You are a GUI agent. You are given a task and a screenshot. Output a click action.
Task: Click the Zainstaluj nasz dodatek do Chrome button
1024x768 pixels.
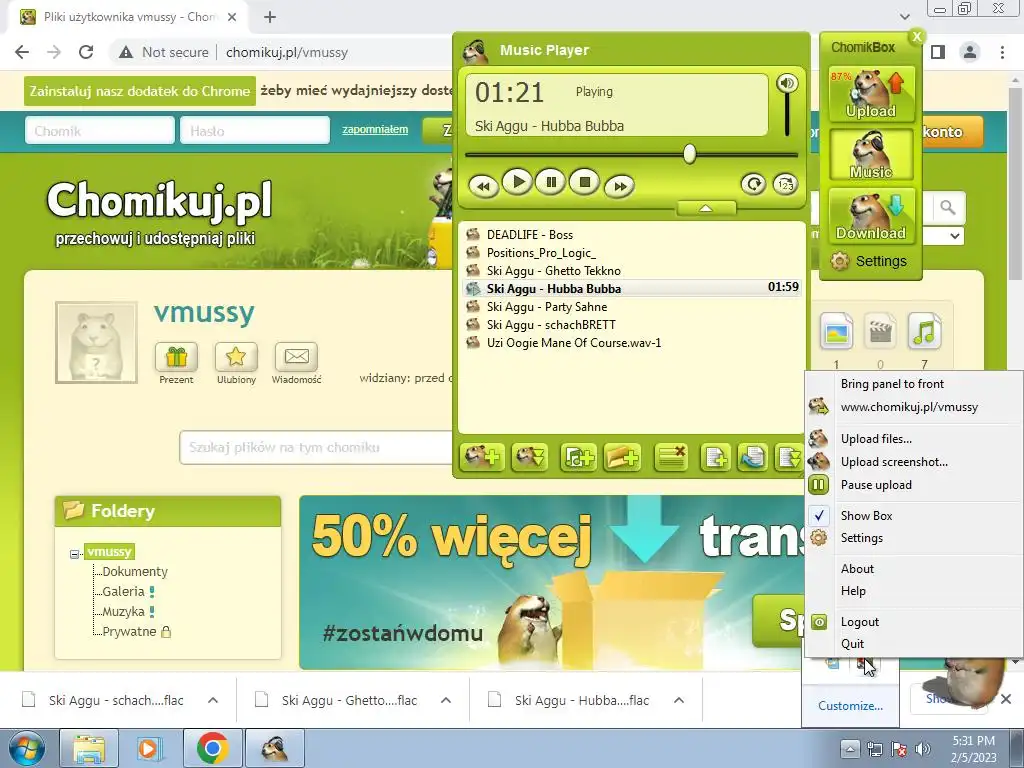pos(140,91)
